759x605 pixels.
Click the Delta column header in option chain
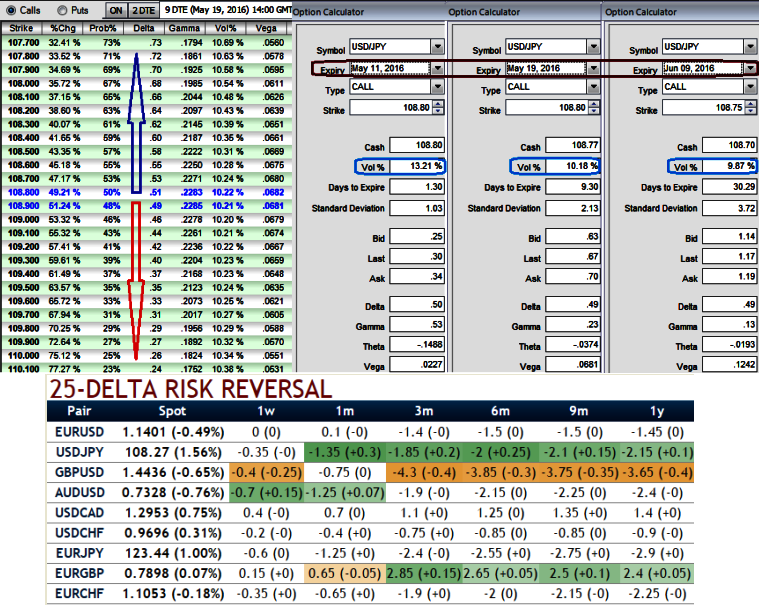(144, 28)
